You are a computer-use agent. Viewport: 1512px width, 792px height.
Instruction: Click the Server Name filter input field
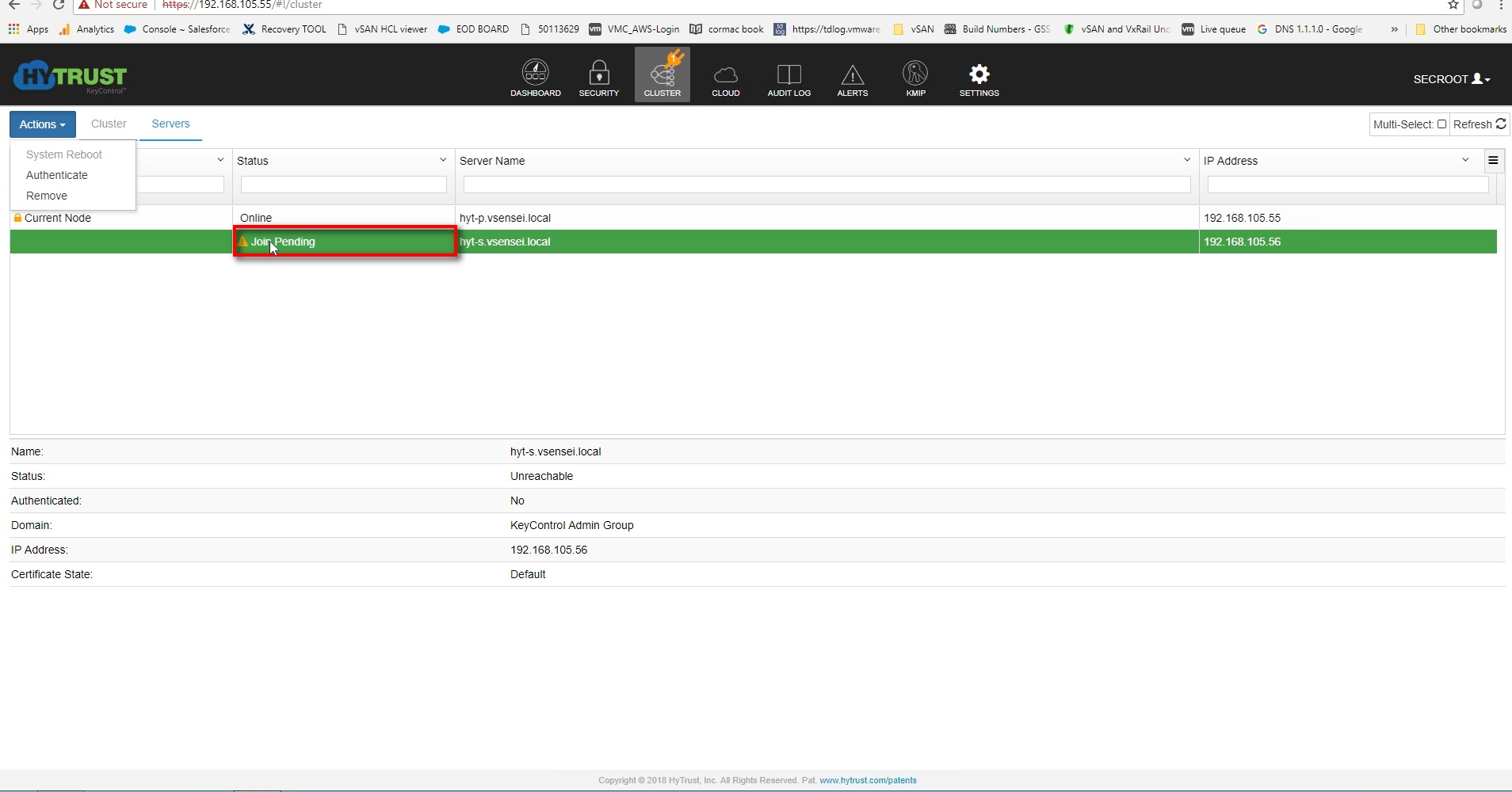pyautogui.click(x=827, y=185)
